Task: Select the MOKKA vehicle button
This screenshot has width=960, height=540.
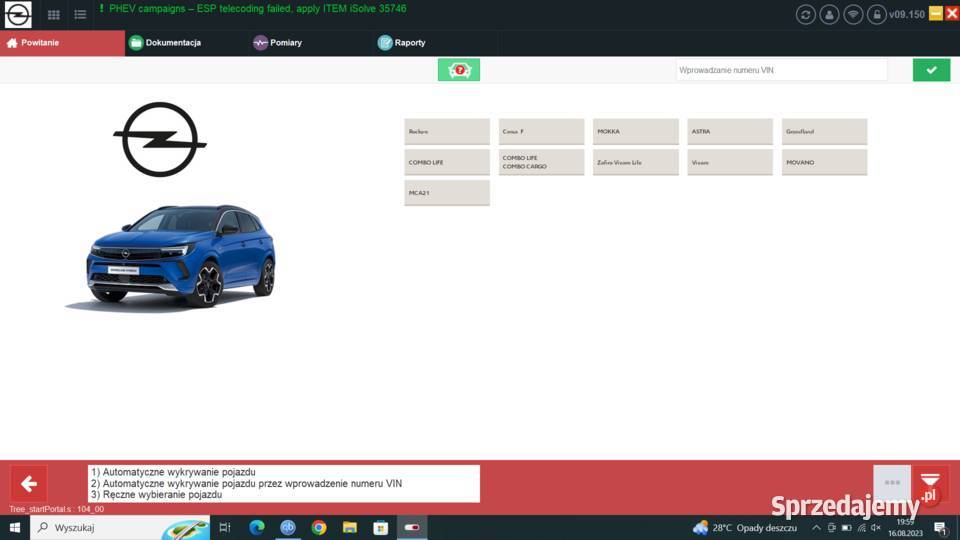Action: point(636,132)
